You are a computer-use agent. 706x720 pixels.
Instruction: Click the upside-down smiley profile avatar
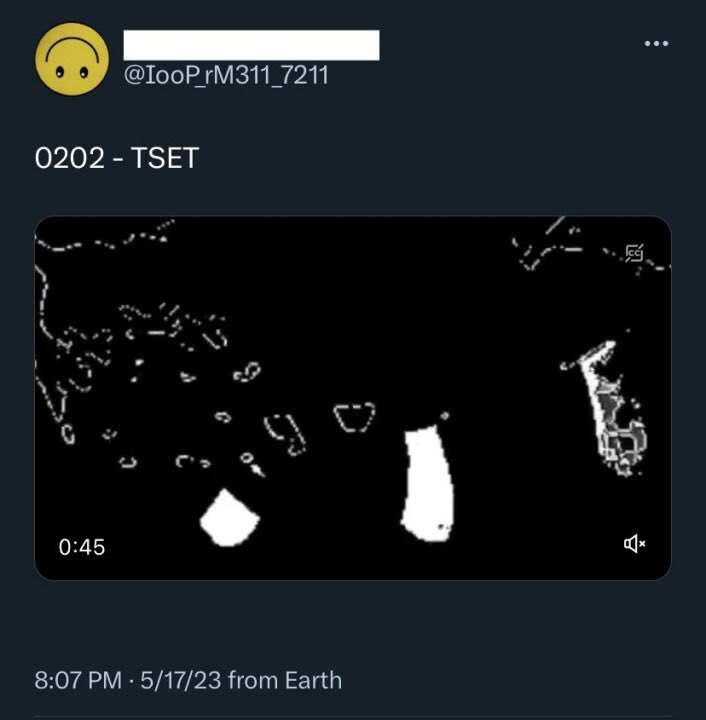point(72,59)
